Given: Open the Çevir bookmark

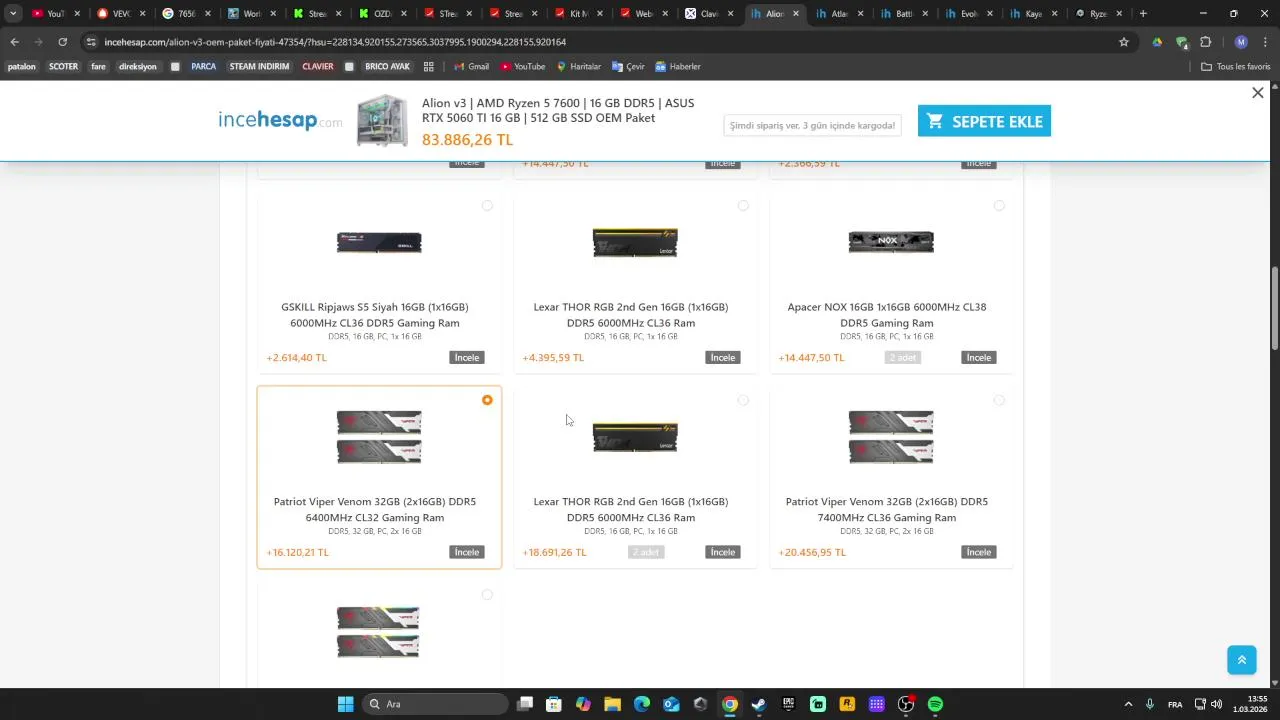Looking at the screenshot, I should coord(628,67).
